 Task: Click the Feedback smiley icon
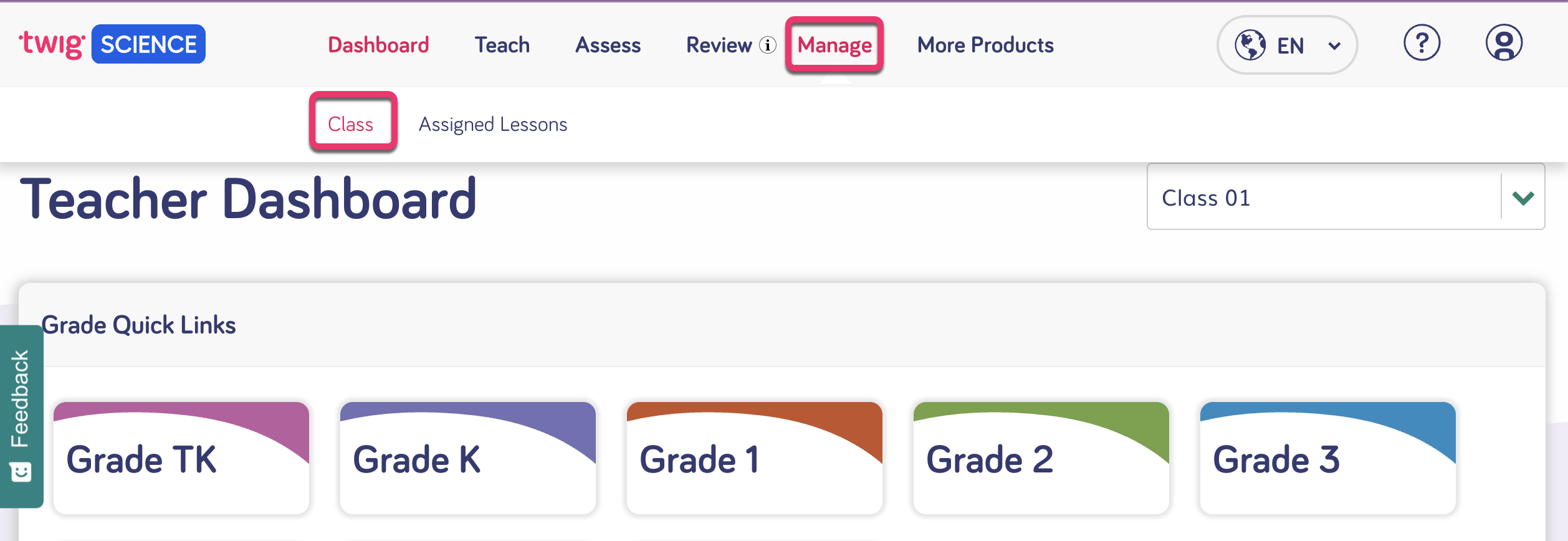click(x=21, y=471)
